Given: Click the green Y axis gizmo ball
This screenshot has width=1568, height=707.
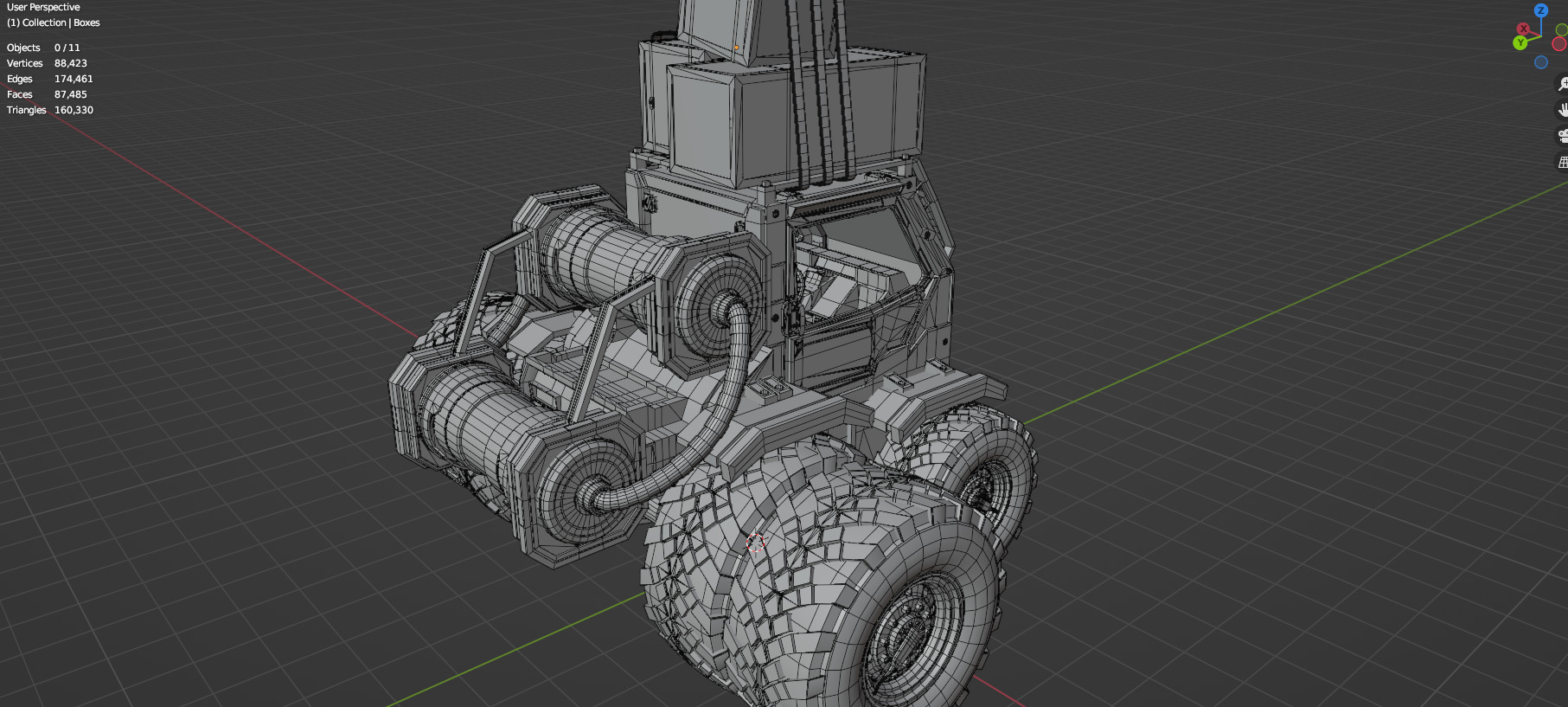Looking at the screenshot, I should click(x=1520, y=42).
